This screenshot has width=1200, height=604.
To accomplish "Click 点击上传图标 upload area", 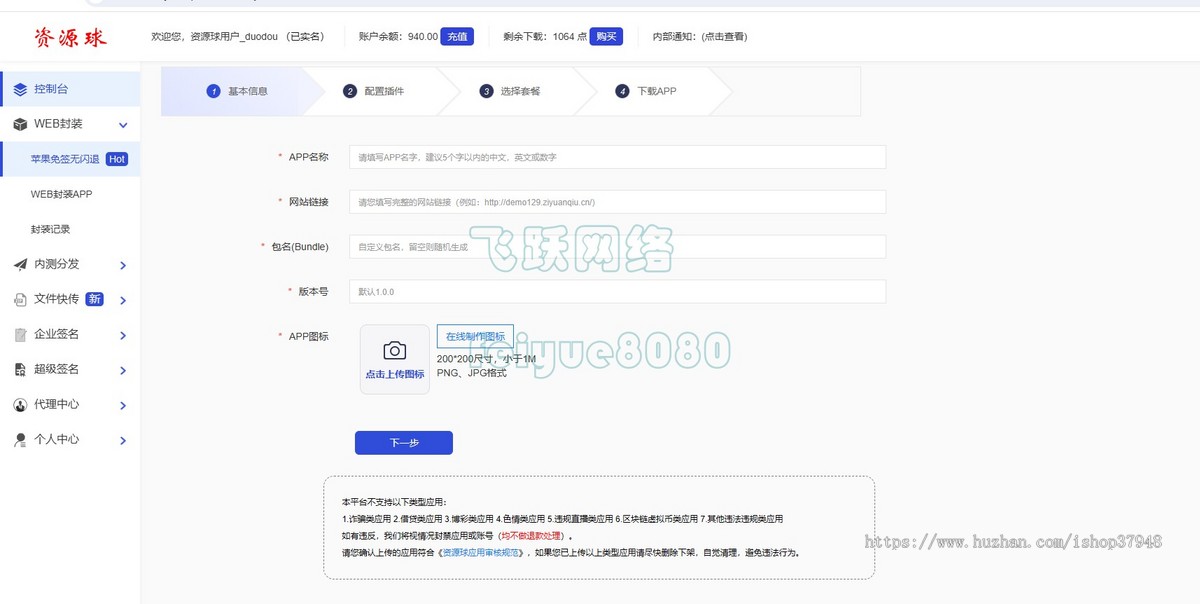I will (395, 360).
